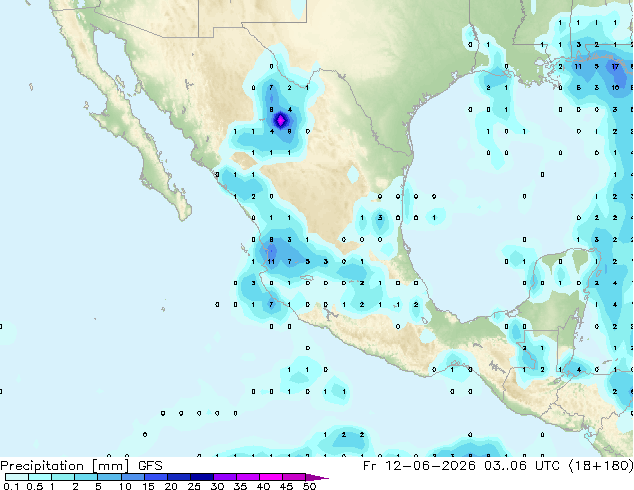This screenshot has height=490, width=634.
Task: Pick the legend swatch between 45 and 50
Action: click(x=294, y=477)
